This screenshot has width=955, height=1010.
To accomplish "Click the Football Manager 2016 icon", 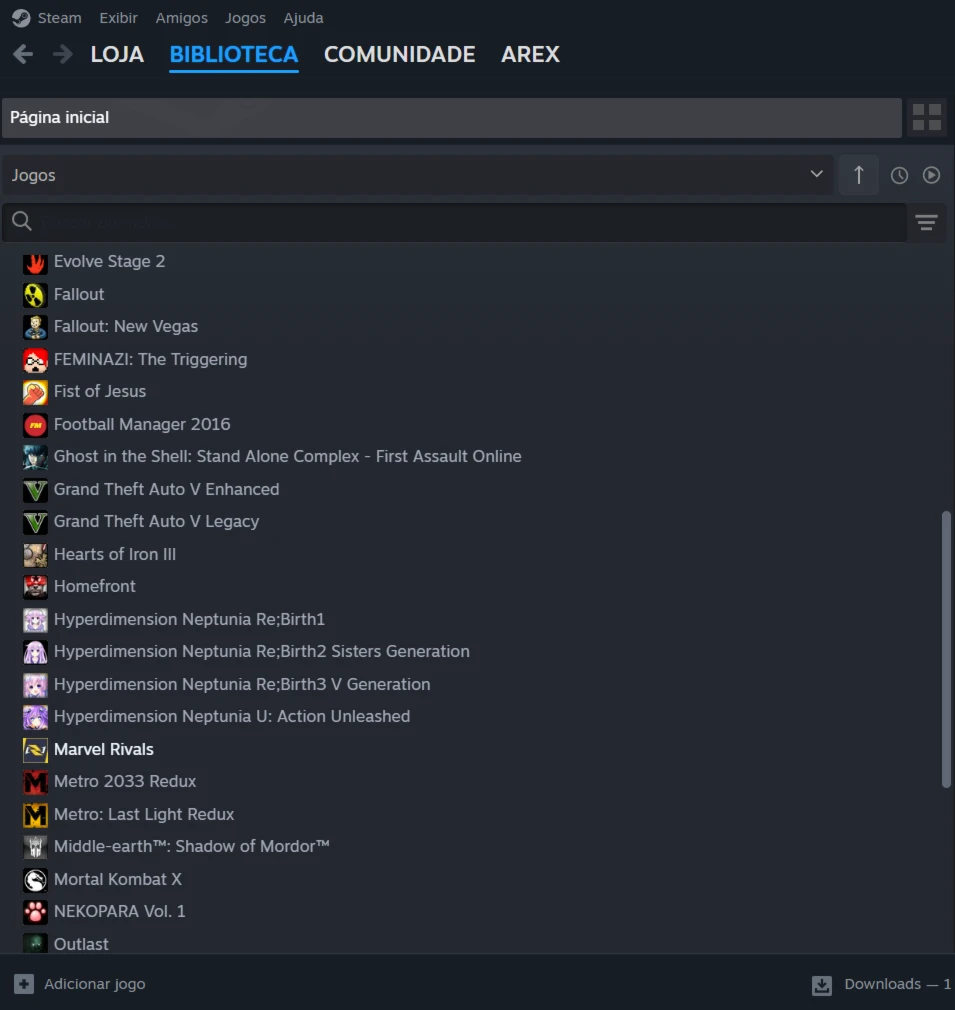I will (35, 425).
